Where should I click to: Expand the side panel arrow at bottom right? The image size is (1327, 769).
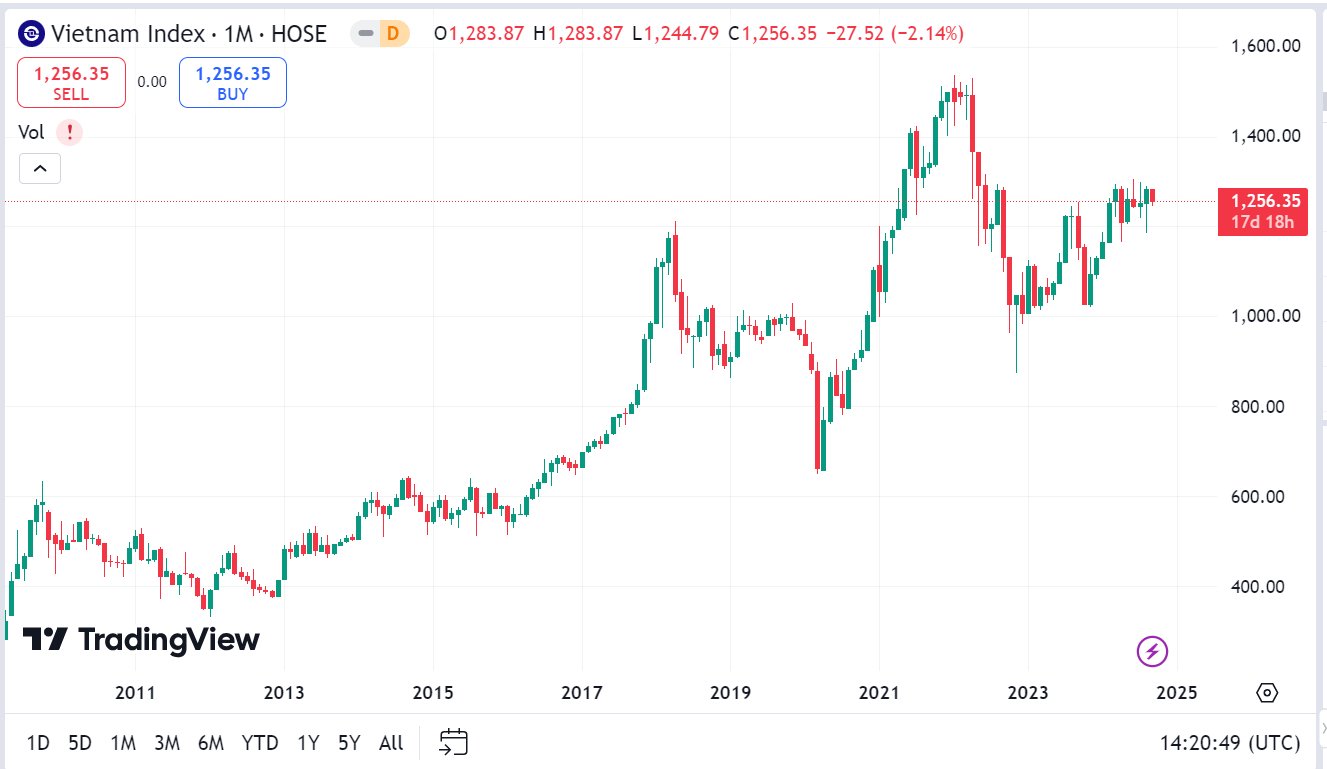[1323, 730]
